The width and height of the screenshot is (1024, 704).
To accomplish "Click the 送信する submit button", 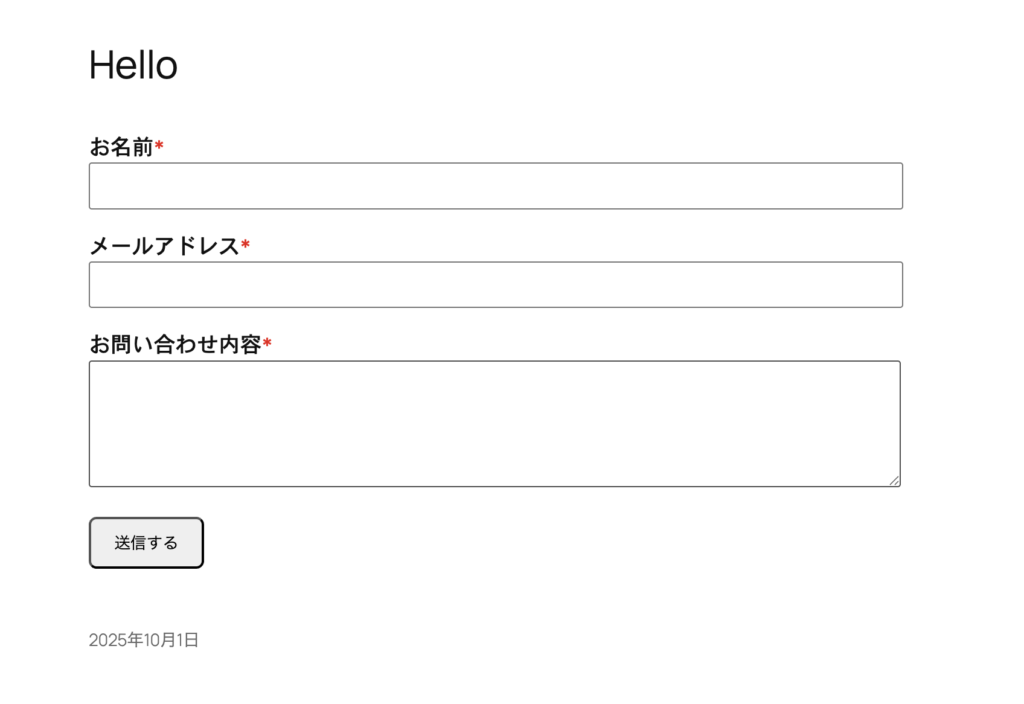I will tap(146, 543).
